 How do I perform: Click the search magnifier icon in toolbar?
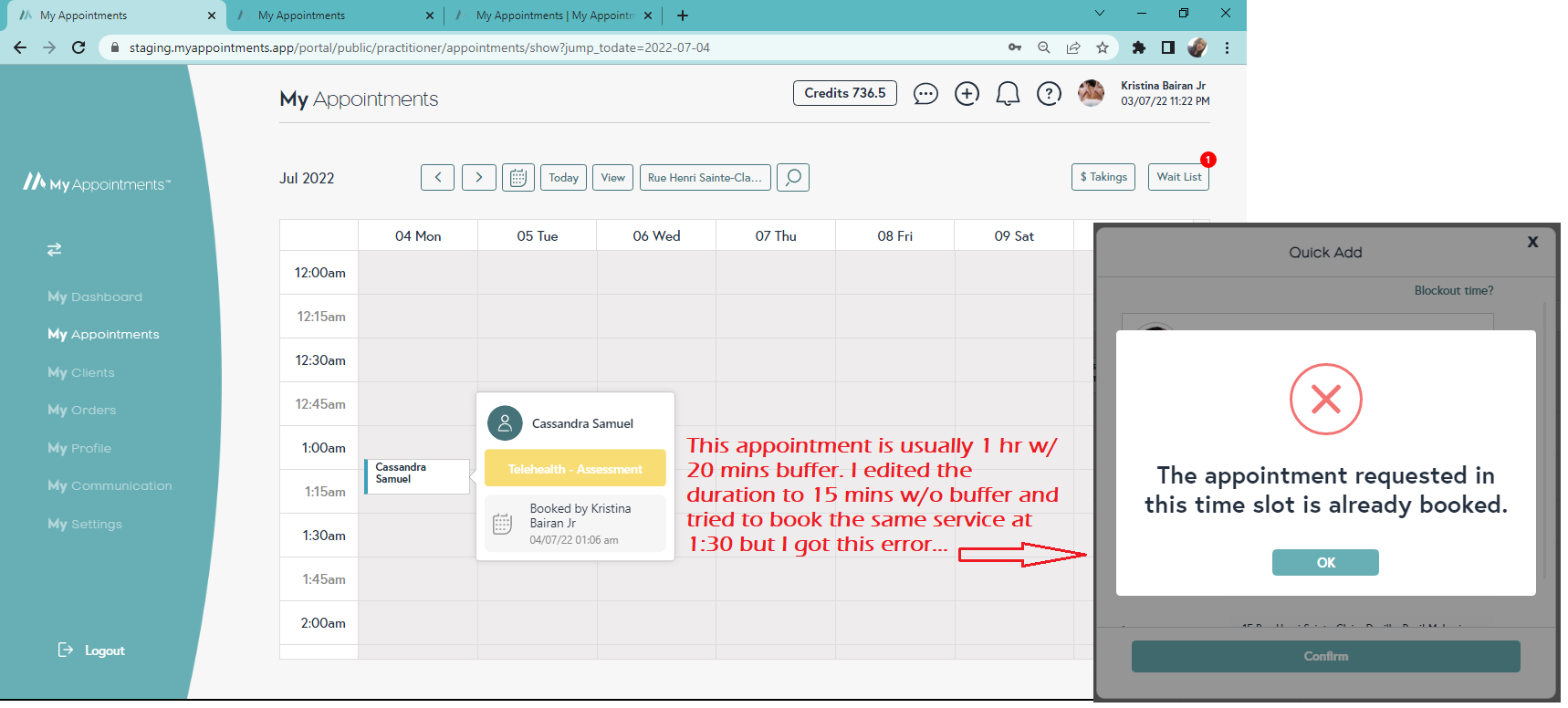[793, 177]
